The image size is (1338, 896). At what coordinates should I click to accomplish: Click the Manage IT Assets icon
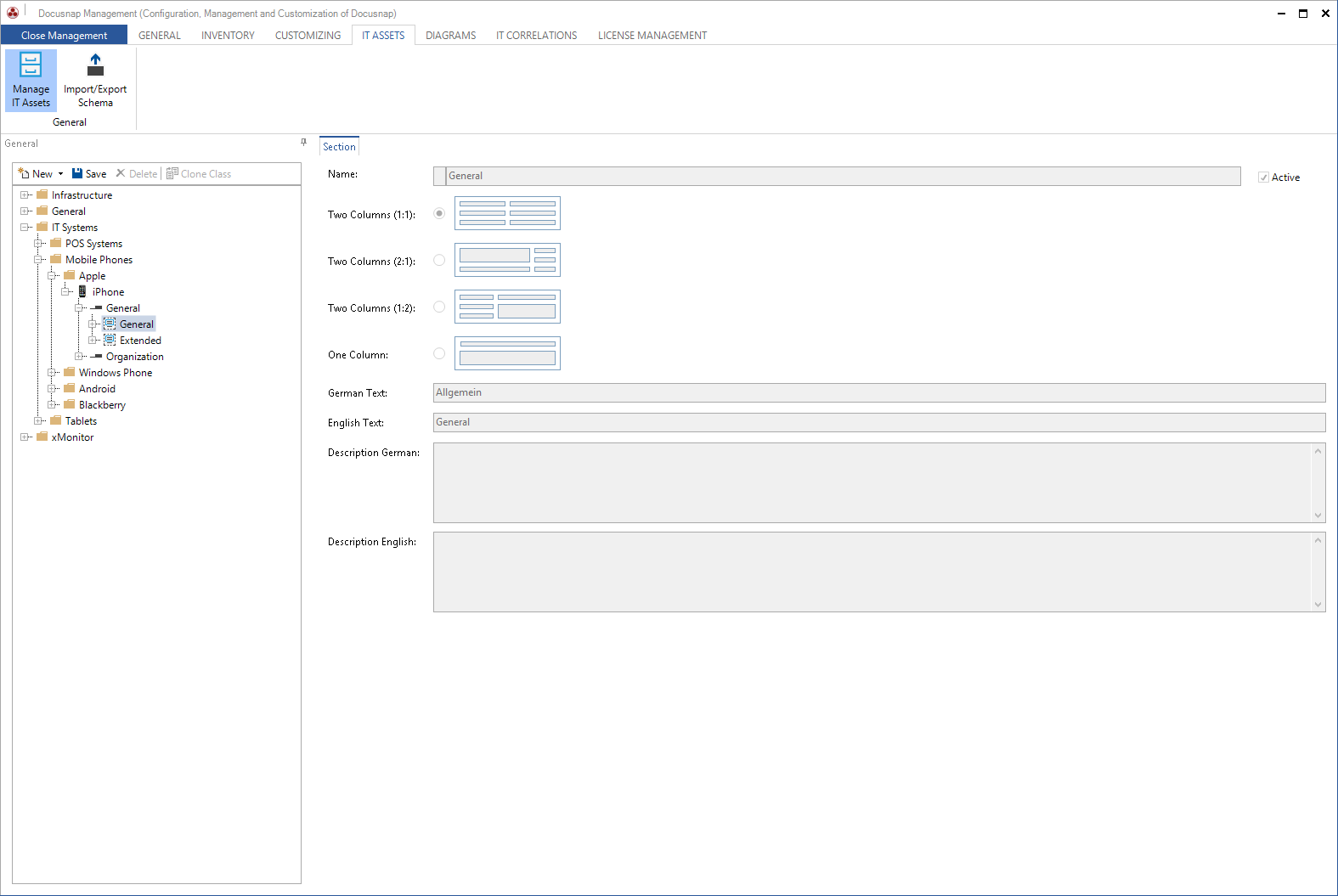31,65
